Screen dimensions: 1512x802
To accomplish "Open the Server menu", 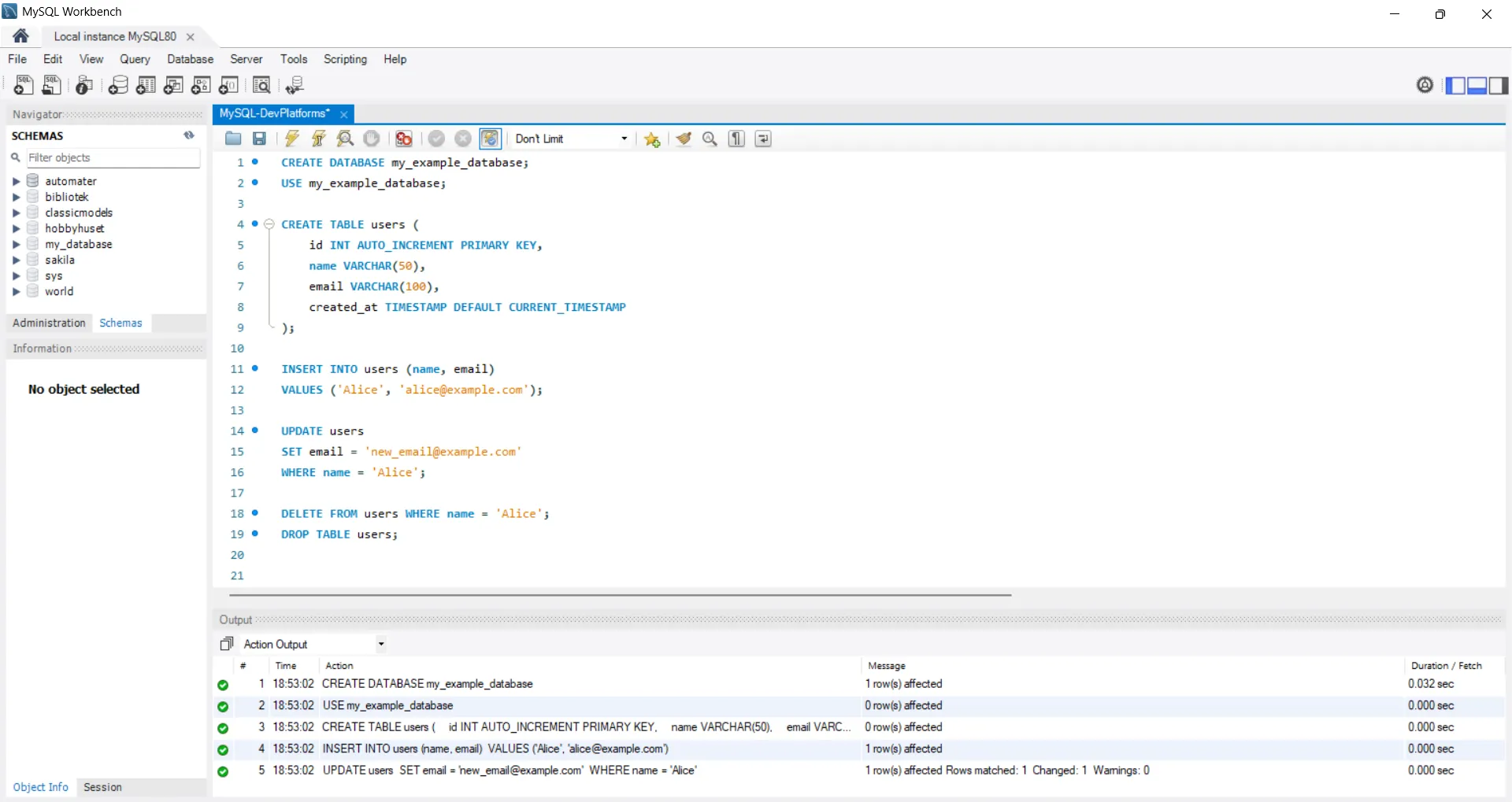I will [246, 59].
